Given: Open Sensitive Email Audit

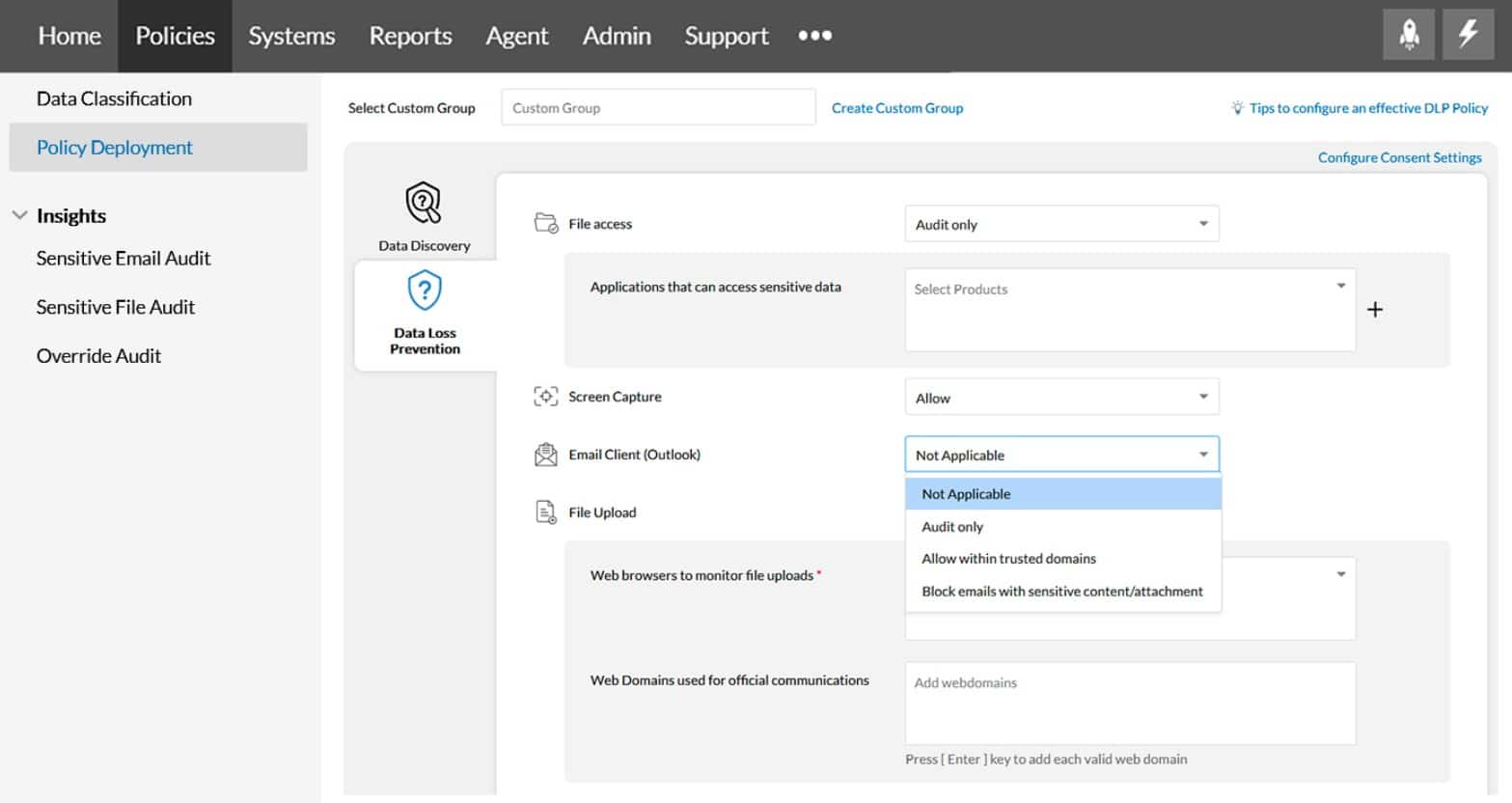Looking at the screenshot, I should 124,258.
